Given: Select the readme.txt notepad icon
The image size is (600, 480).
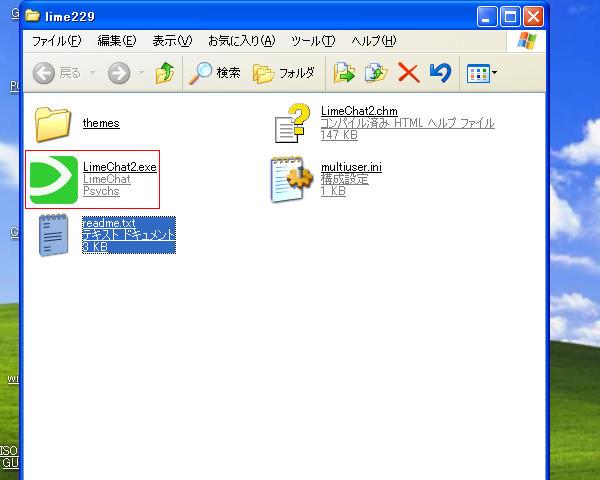Looking at the screenshot, I should coord(54,235).
